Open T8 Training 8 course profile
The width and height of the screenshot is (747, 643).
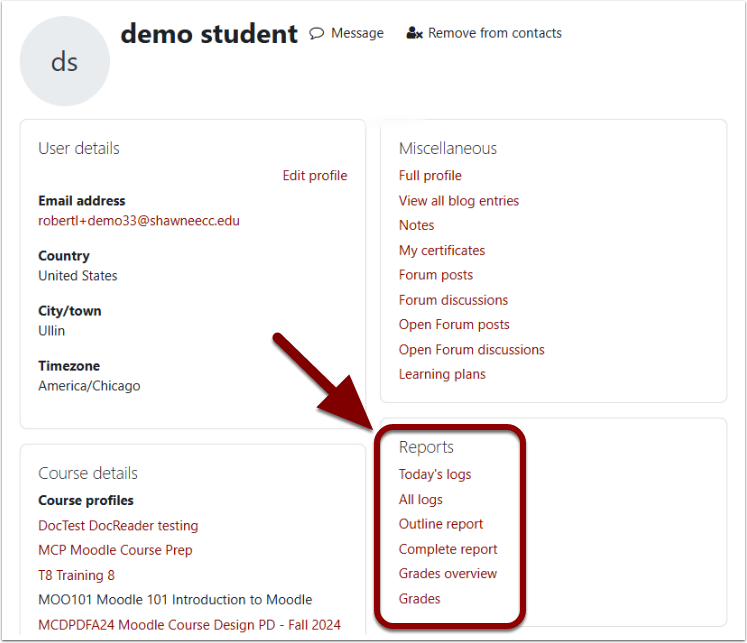76,576
